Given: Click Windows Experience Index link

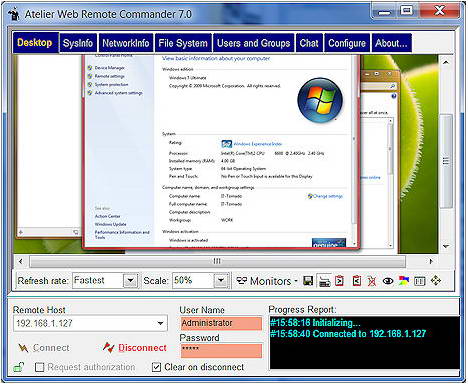Looking at the screenshot, I should click(257, 144).
